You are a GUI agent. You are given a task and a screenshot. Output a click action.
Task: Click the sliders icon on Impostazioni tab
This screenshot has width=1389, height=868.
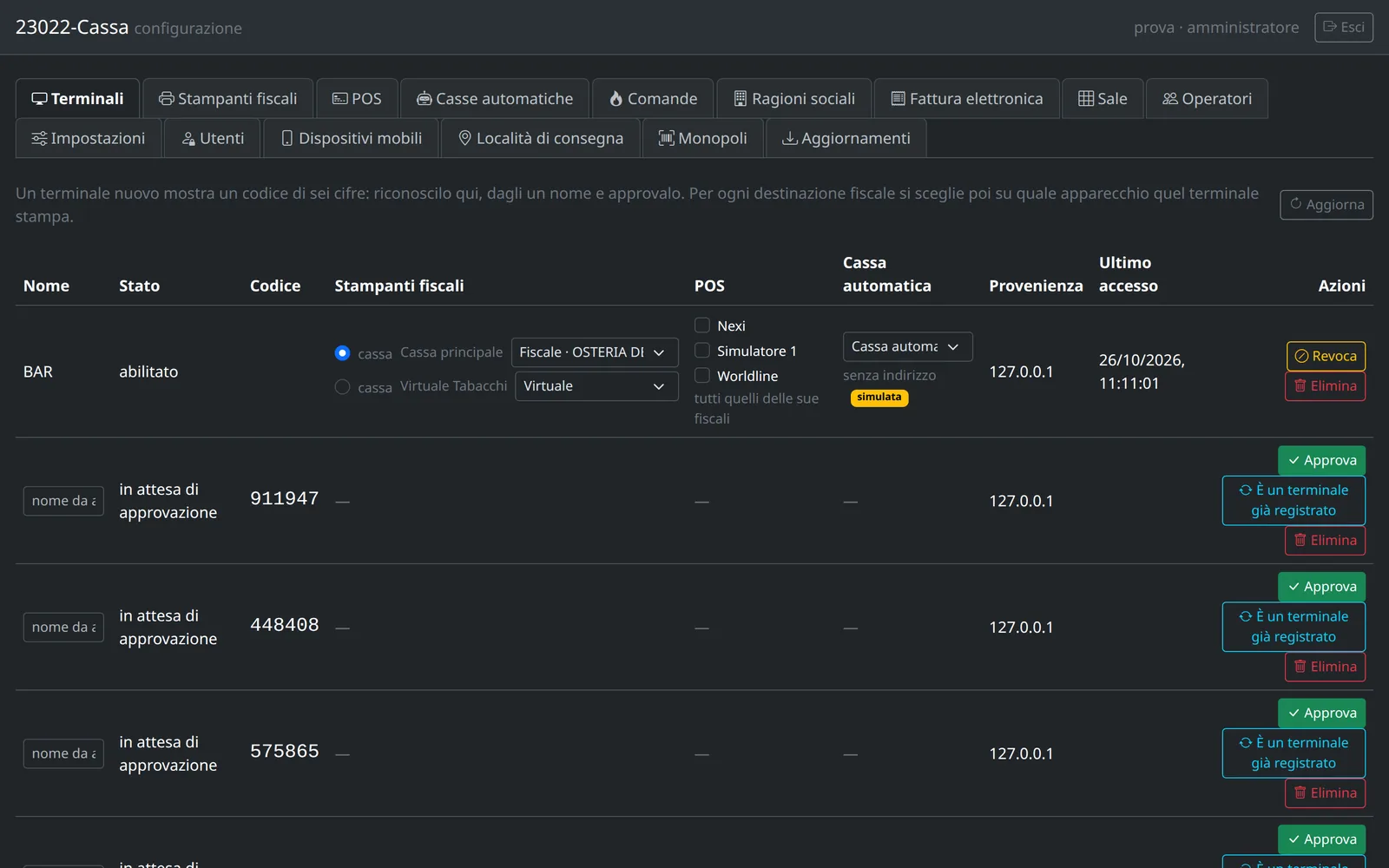point(39,138)
